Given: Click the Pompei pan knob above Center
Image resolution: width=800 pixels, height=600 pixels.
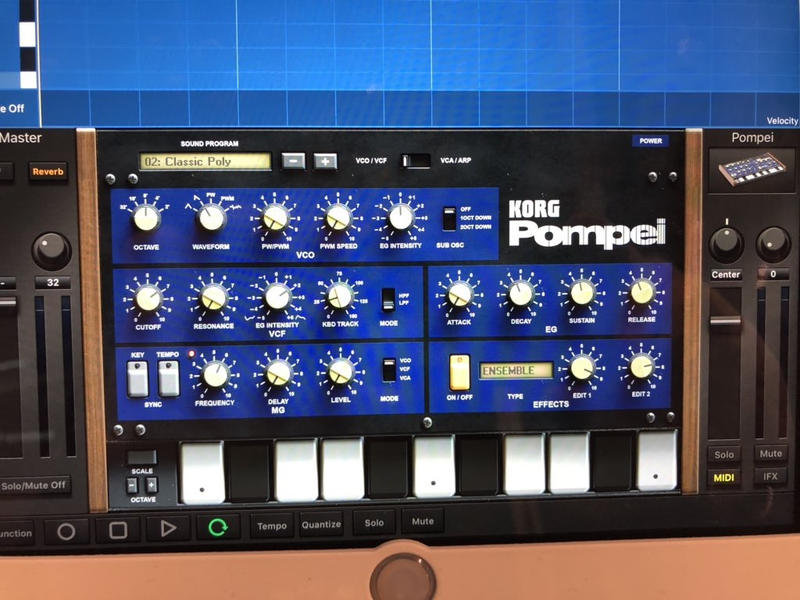Looking at the screenshot, I should (726, 244).
